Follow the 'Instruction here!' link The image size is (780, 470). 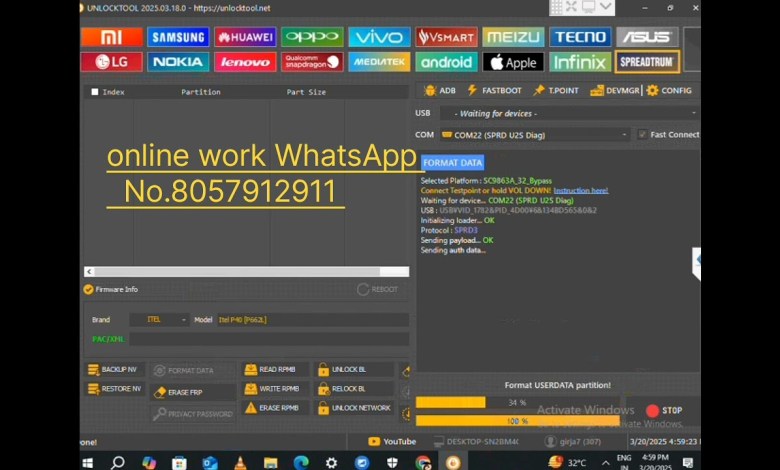(x=580, y=190)
